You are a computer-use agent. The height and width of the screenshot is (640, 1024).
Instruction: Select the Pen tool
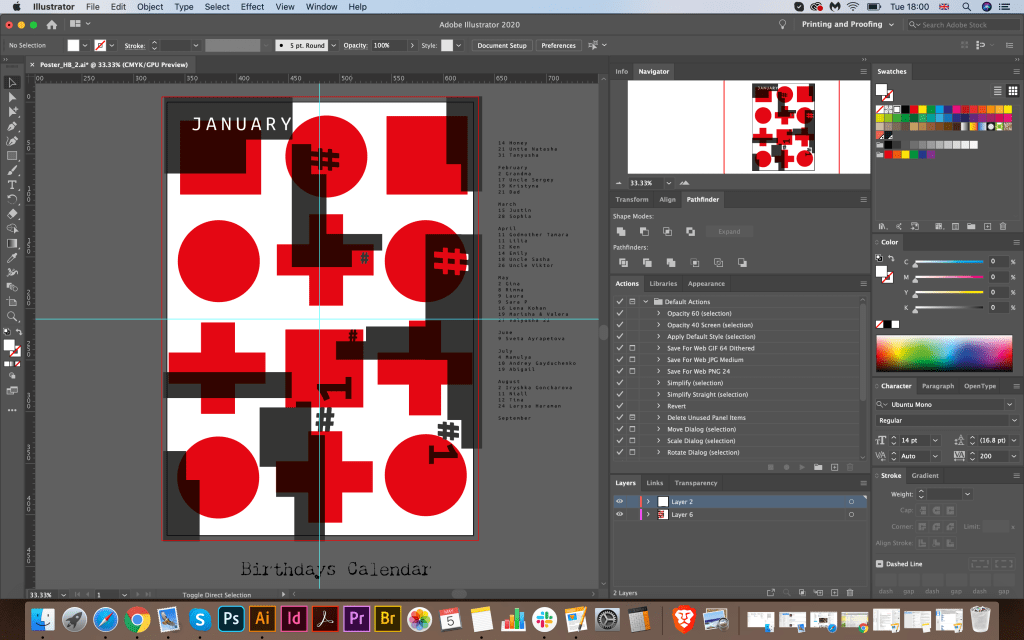tap(13, 127)
